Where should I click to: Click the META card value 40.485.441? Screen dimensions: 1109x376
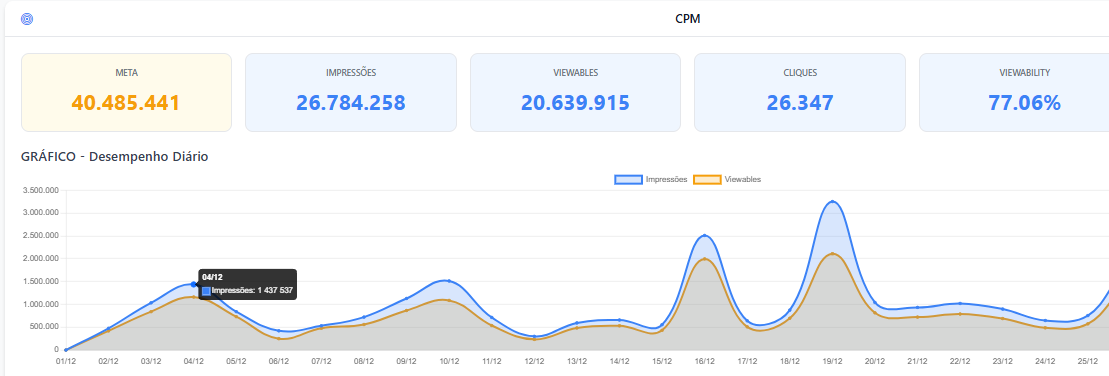coord(126,102)
